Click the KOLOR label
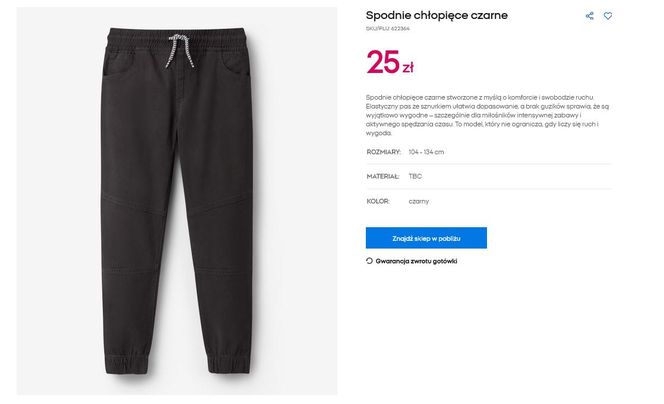 pos(378,201)
